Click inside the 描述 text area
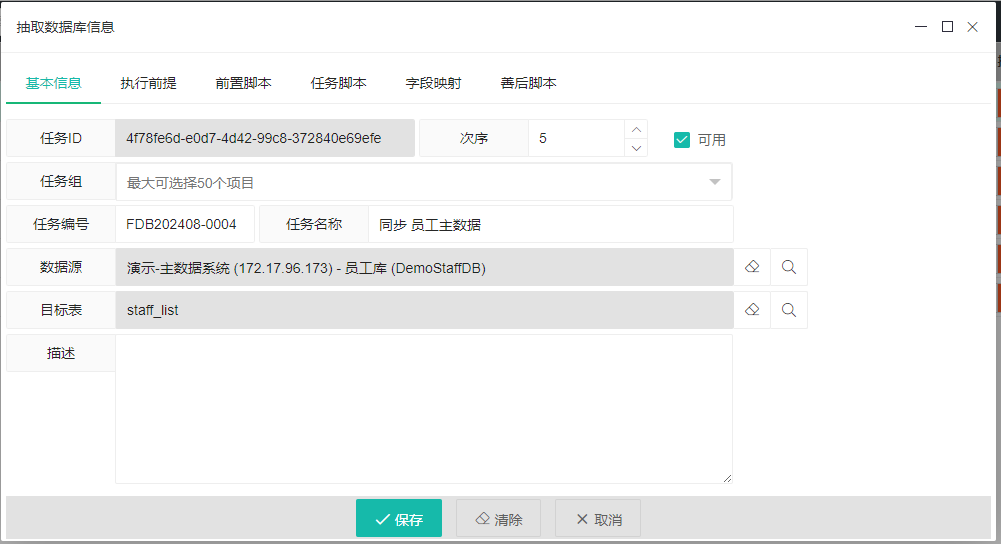1001x544 pixels. [424, 409]
